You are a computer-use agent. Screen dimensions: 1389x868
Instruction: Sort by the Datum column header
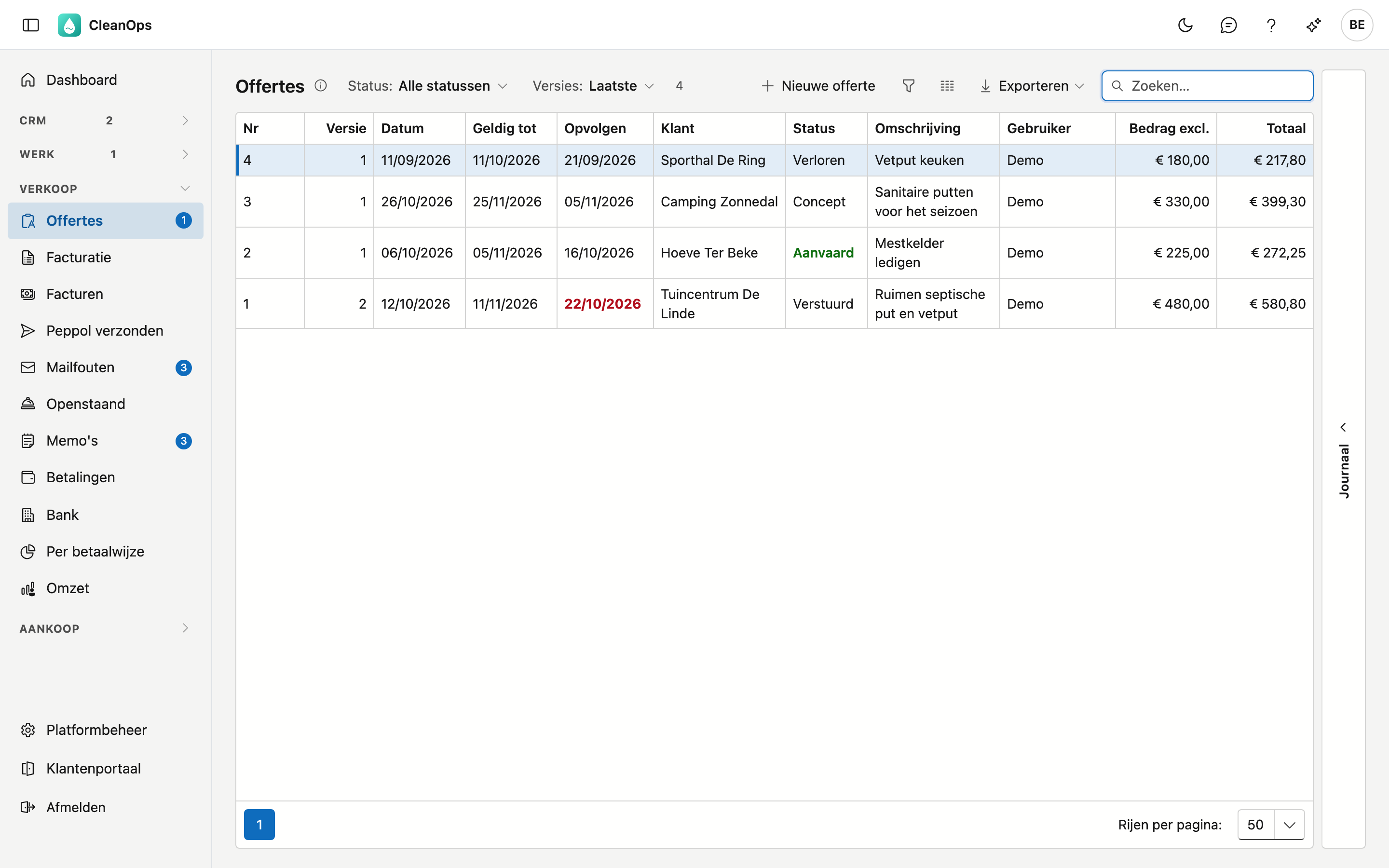(x=419, y=128)
